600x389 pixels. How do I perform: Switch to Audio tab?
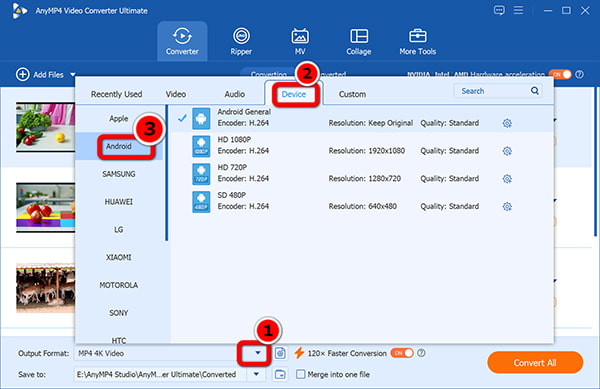235,94
